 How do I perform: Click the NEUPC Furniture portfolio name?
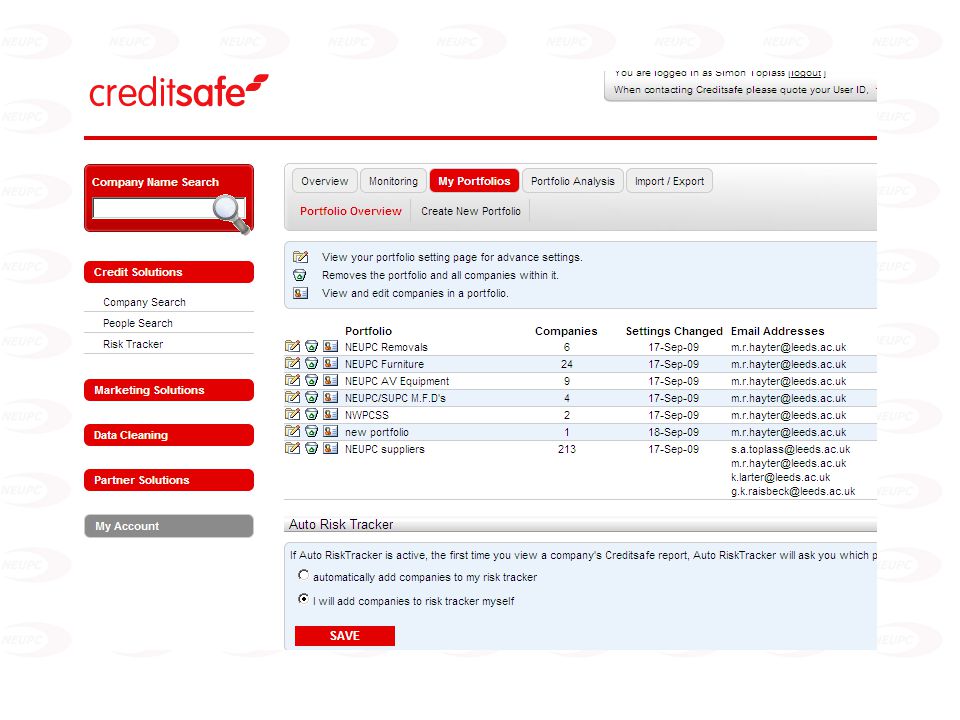point(384,364)
